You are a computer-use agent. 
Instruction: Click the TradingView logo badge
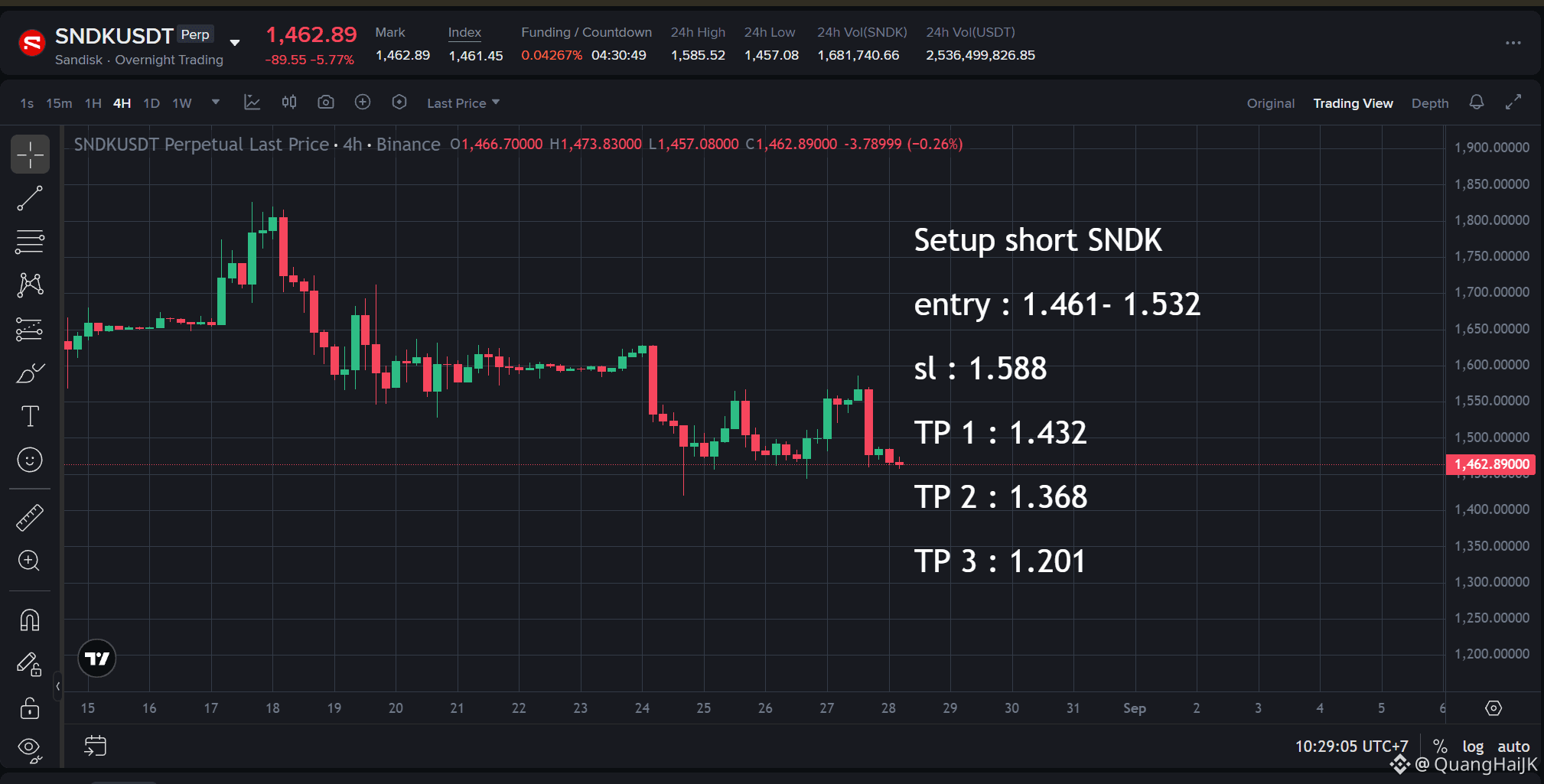[97, 659]
